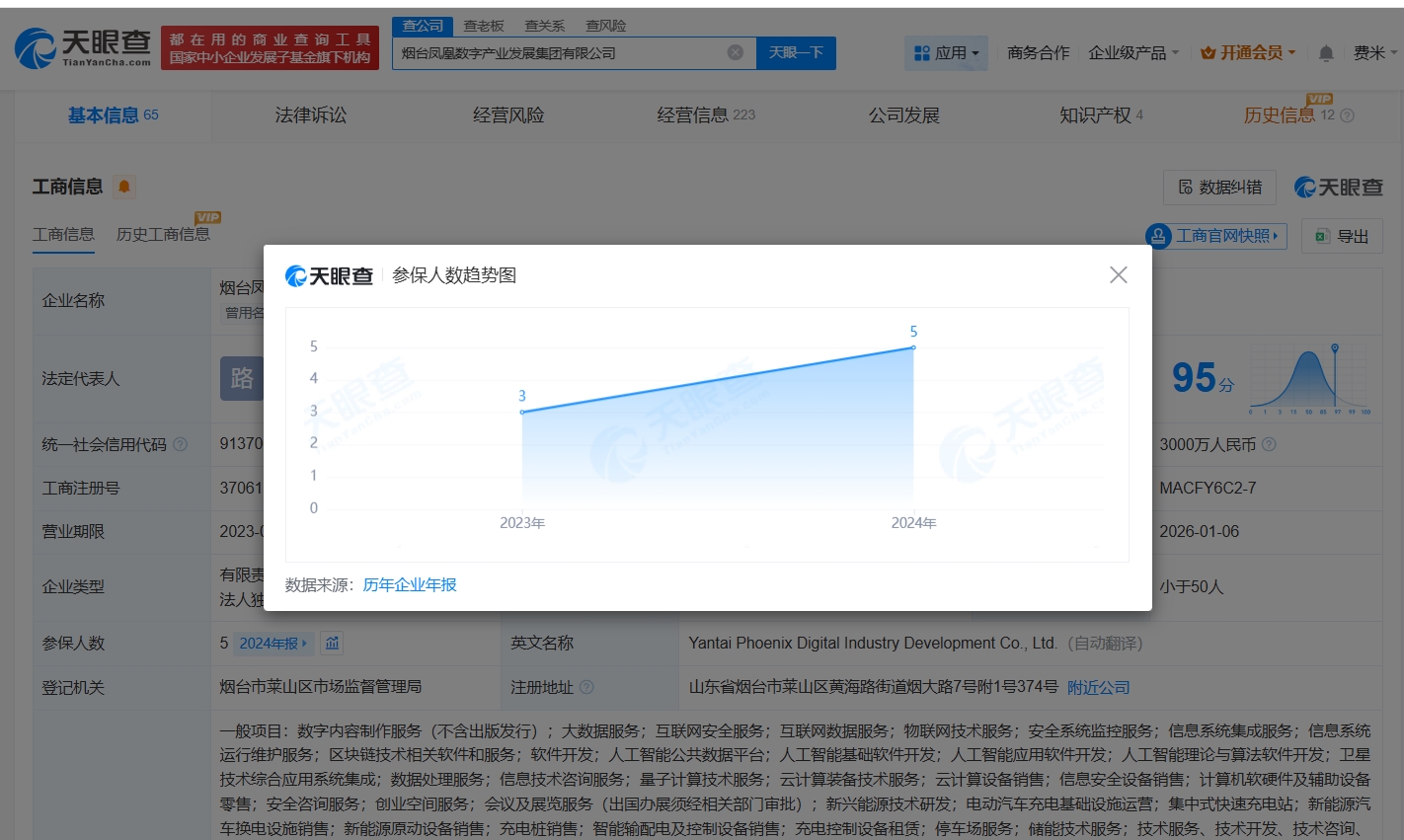Image resolution: width=1404 pixels, height=840 pixels.
Task: Open the 应用 dropdown menu
Action: [946, 53]
